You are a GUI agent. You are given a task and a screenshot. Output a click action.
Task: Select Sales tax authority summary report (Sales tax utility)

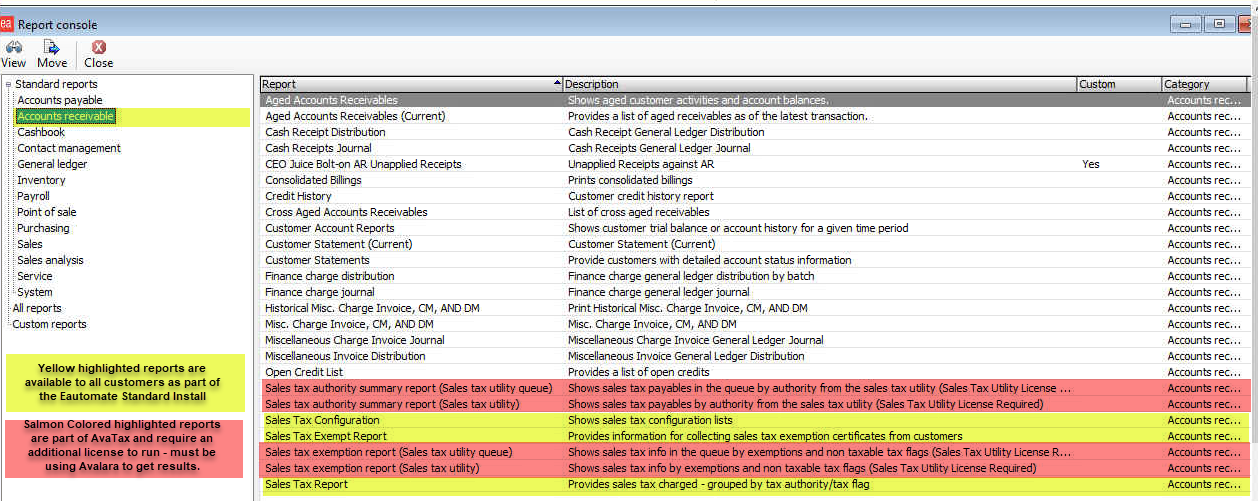click(755, 404)
